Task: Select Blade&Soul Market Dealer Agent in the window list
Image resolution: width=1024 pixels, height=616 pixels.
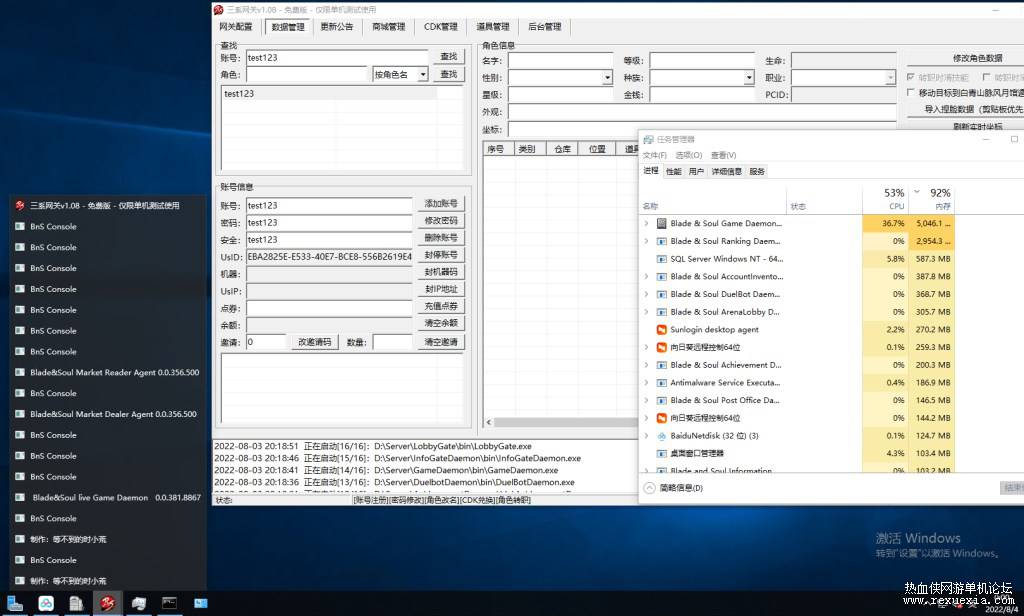Action: coord(107,414)
